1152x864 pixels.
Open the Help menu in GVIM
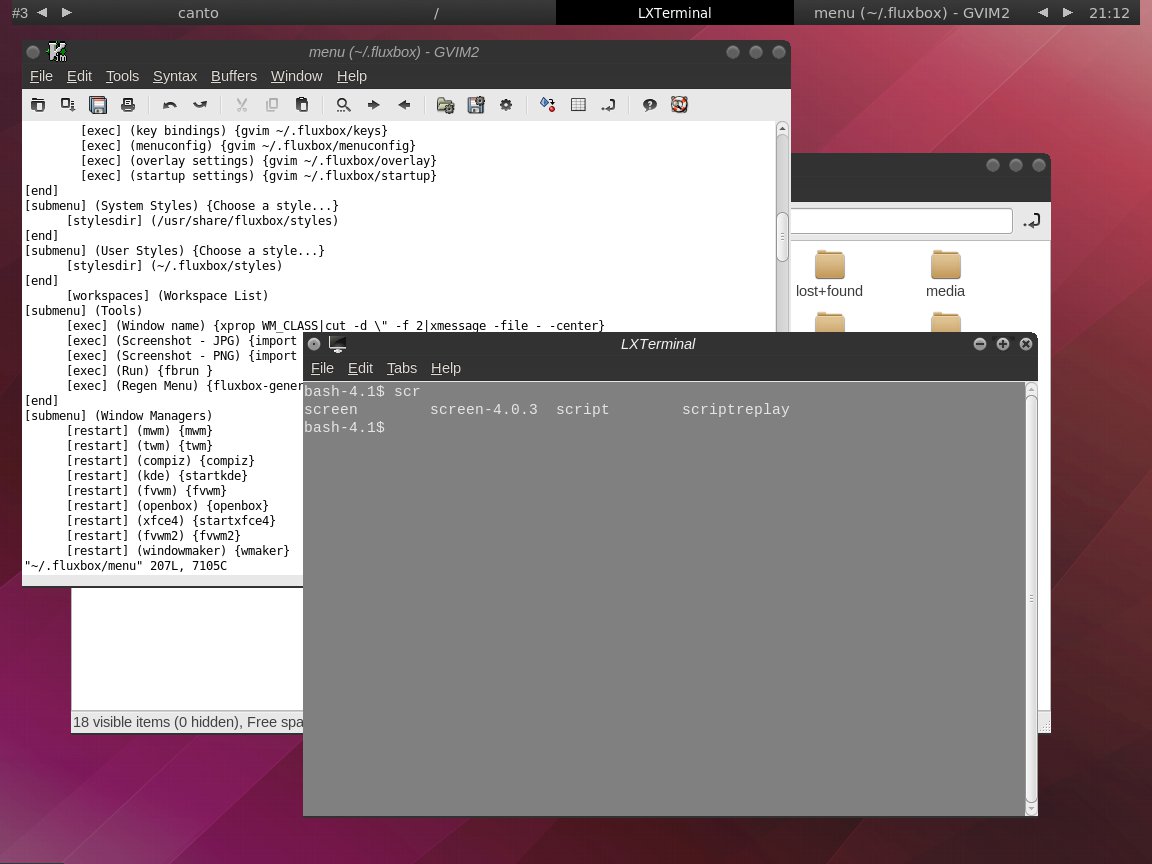pos(352,76)
